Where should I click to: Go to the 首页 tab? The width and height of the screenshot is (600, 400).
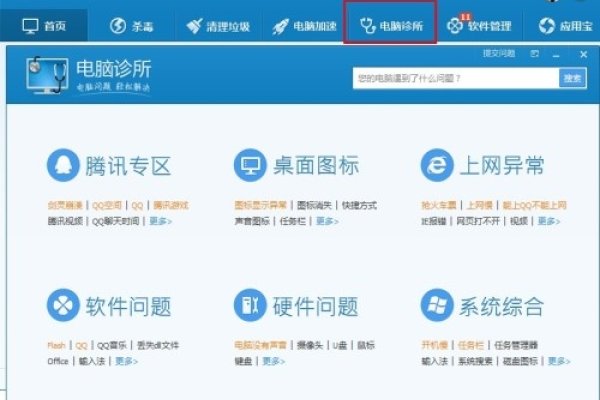44,26
